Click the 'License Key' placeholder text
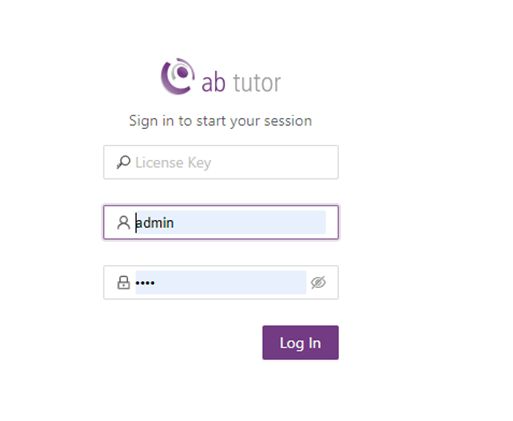 point(173,163)
